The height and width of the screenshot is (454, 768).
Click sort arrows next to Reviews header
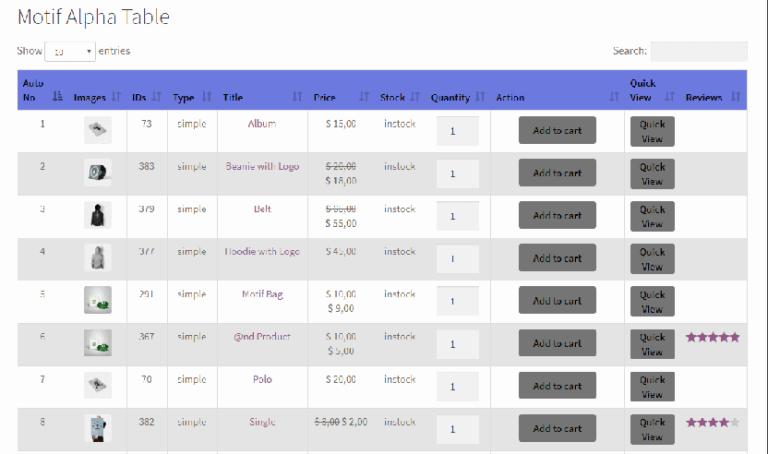click(x=736, y=96)
